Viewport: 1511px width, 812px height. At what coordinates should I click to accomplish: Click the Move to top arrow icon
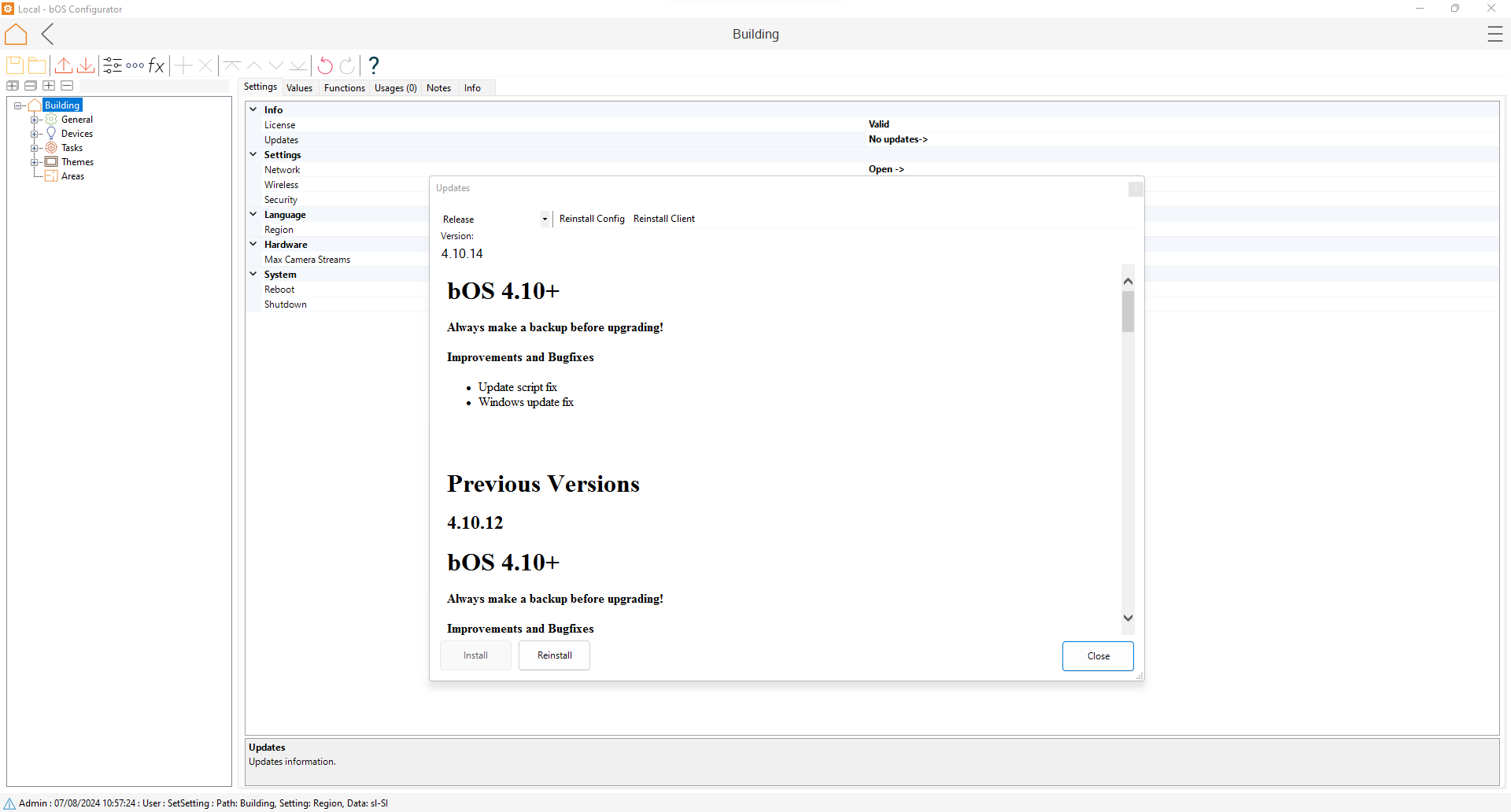232,65
